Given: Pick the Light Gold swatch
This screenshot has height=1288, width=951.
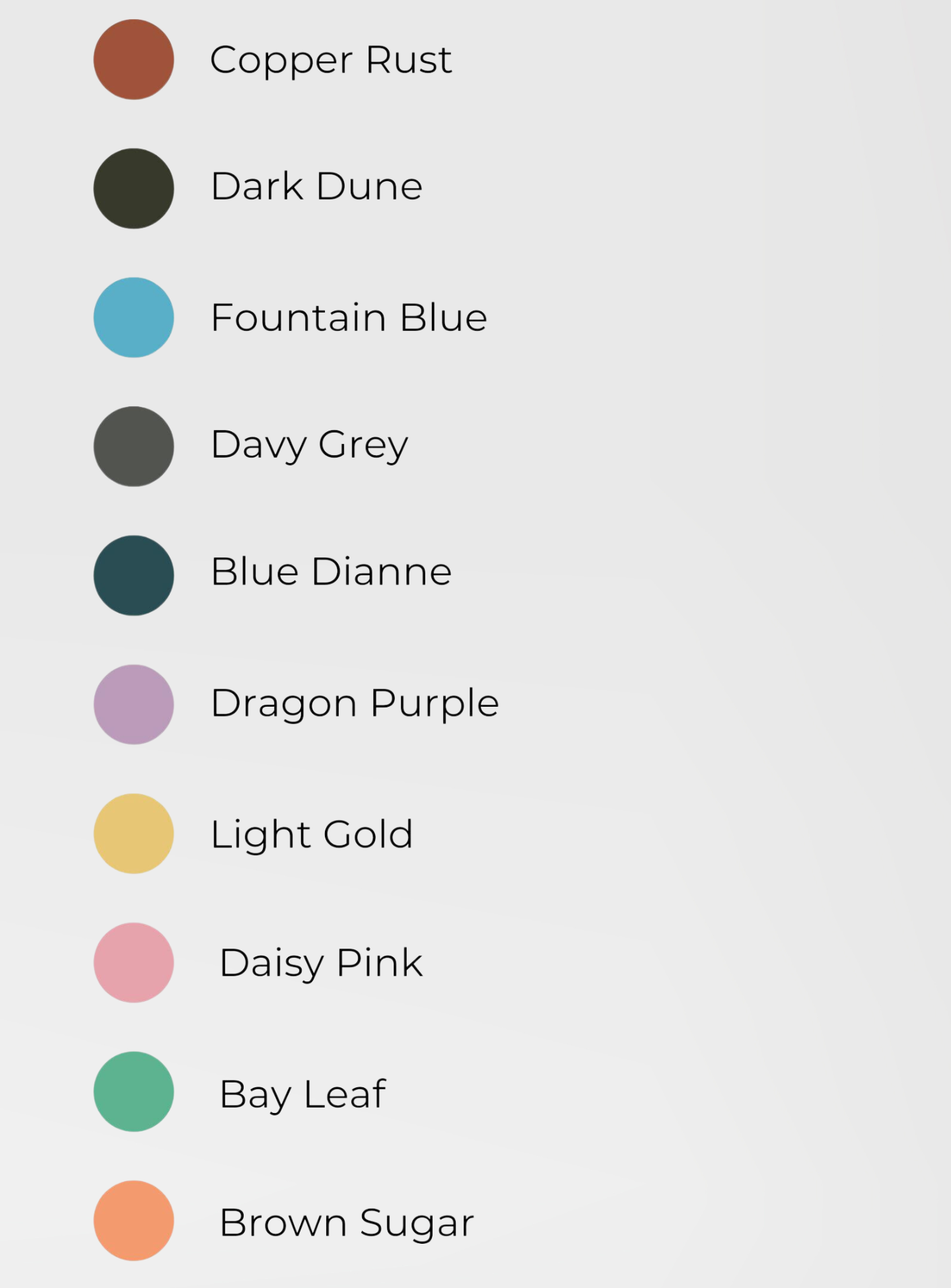Looking at the screenshot, I should [133, 834].
